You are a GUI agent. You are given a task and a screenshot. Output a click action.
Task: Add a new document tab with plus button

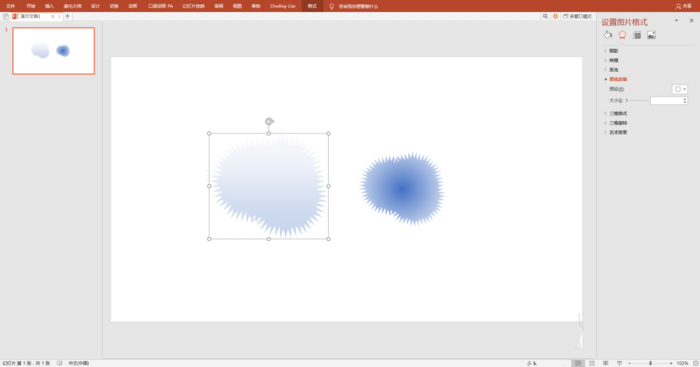(67, 16)
